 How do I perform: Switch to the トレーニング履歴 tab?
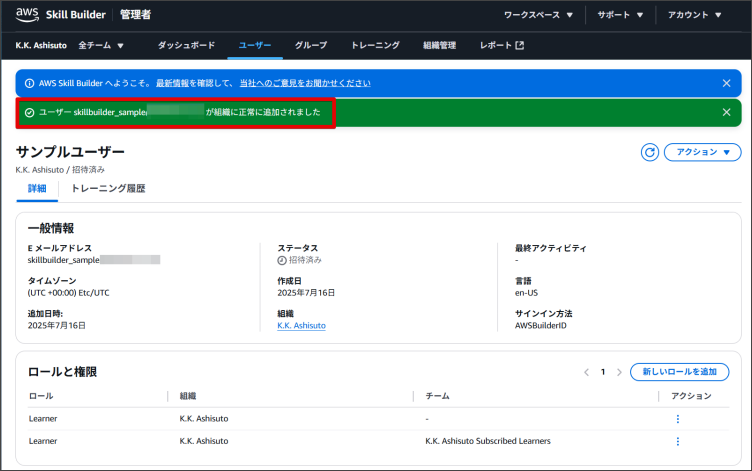(108, 188)
